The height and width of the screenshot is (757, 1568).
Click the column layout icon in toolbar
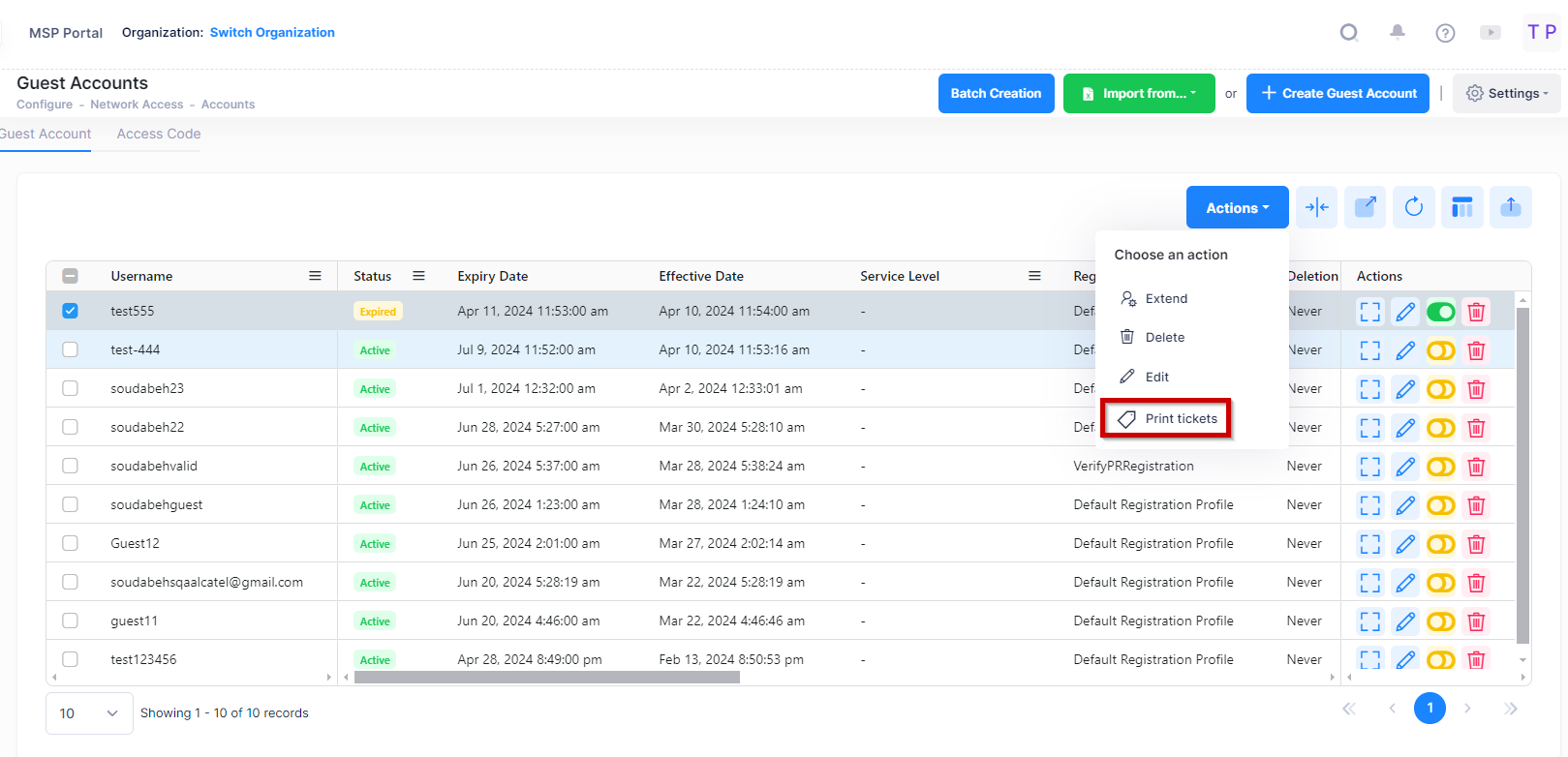coord(1461,207)
